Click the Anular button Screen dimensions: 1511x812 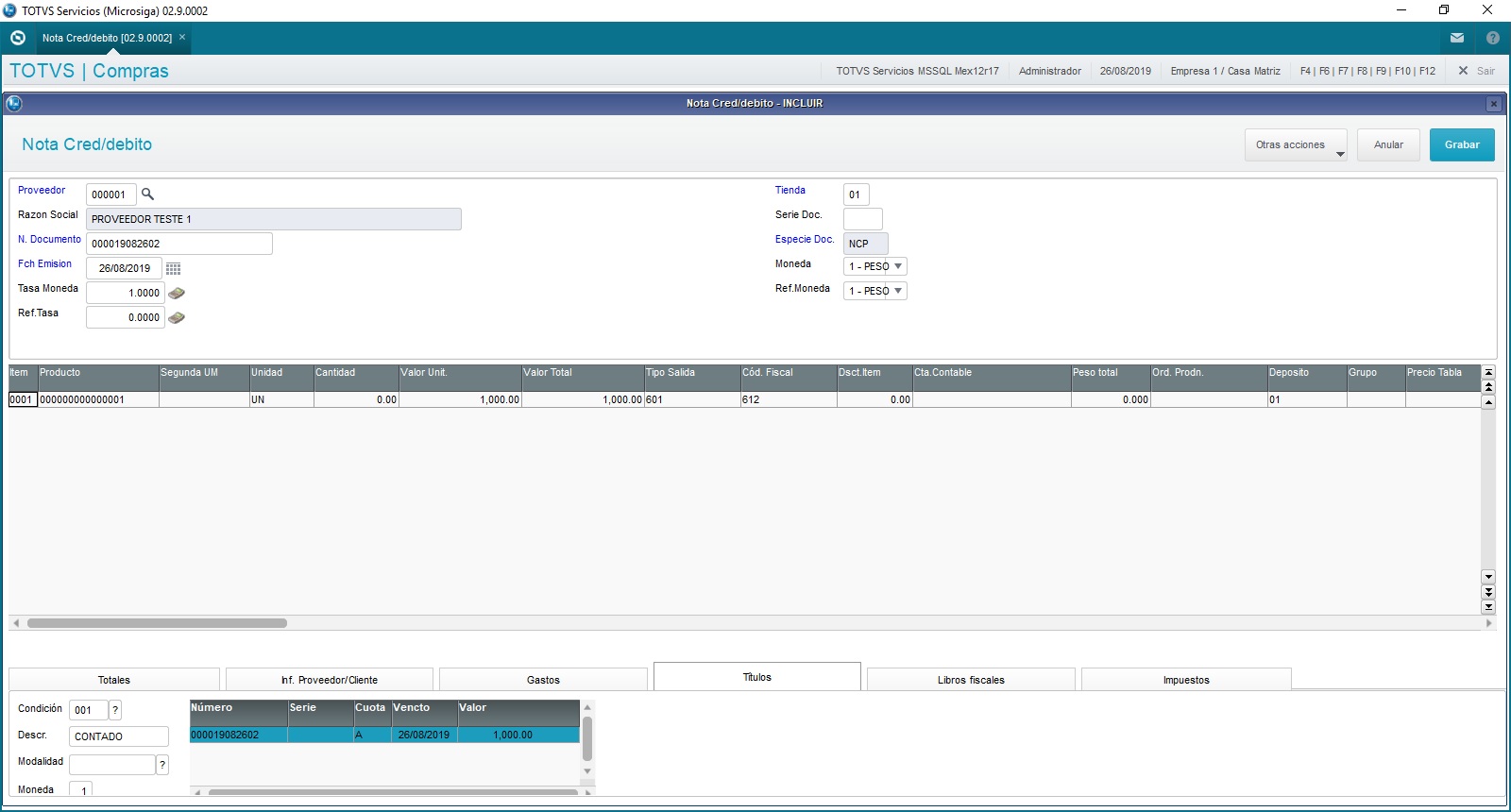(x=1388, y=145)
